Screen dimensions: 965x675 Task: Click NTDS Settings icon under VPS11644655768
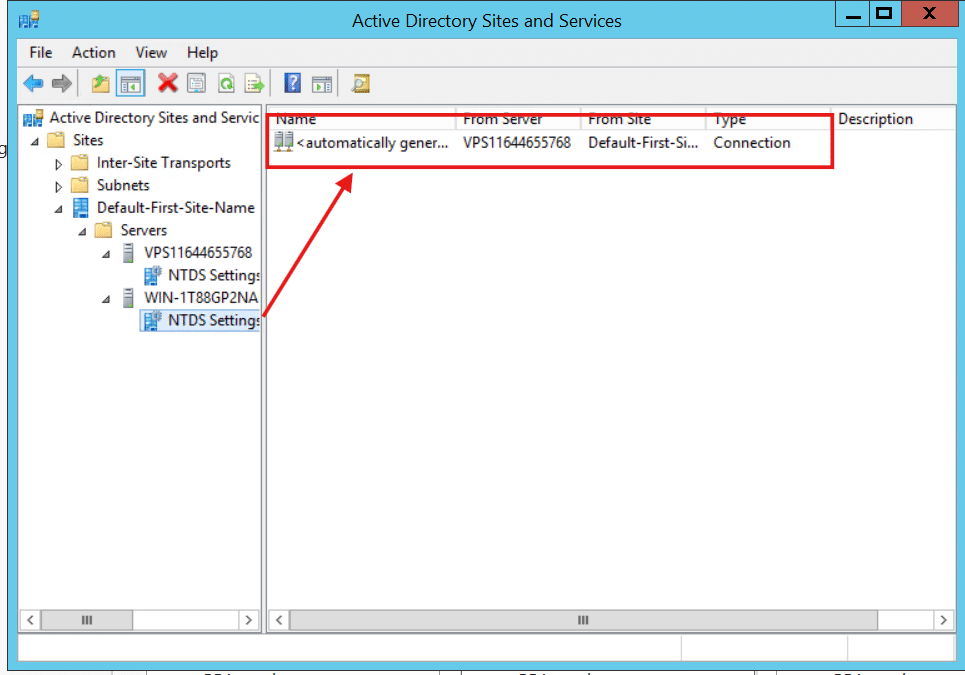click(x=152, y=275)
